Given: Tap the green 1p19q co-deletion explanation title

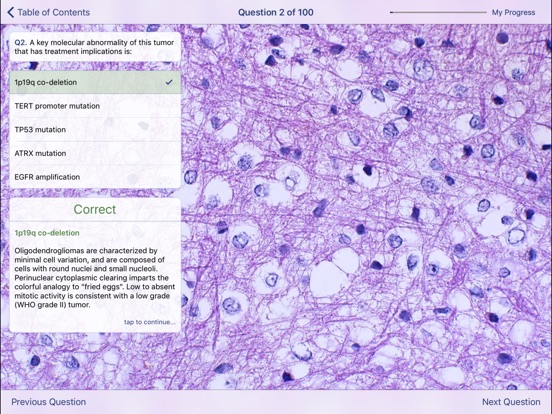Looking at the screenshot, I should click(x=47, y=233).
